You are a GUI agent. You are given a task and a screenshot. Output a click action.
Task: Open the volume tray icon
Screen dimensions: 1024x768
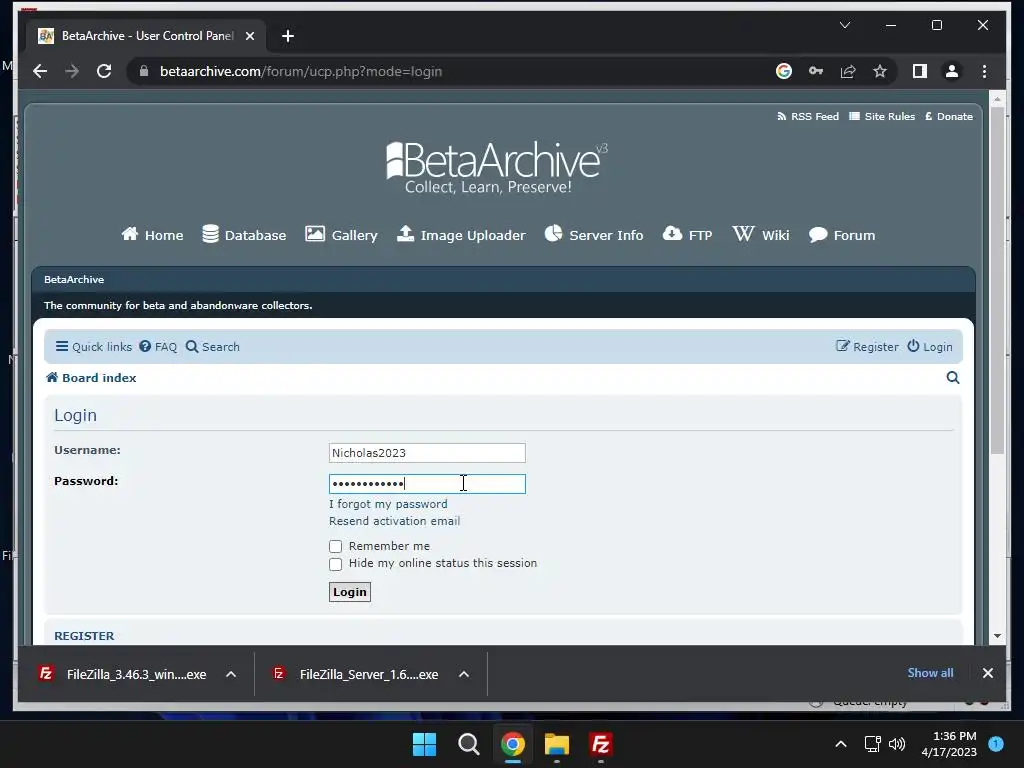(897, 744)
